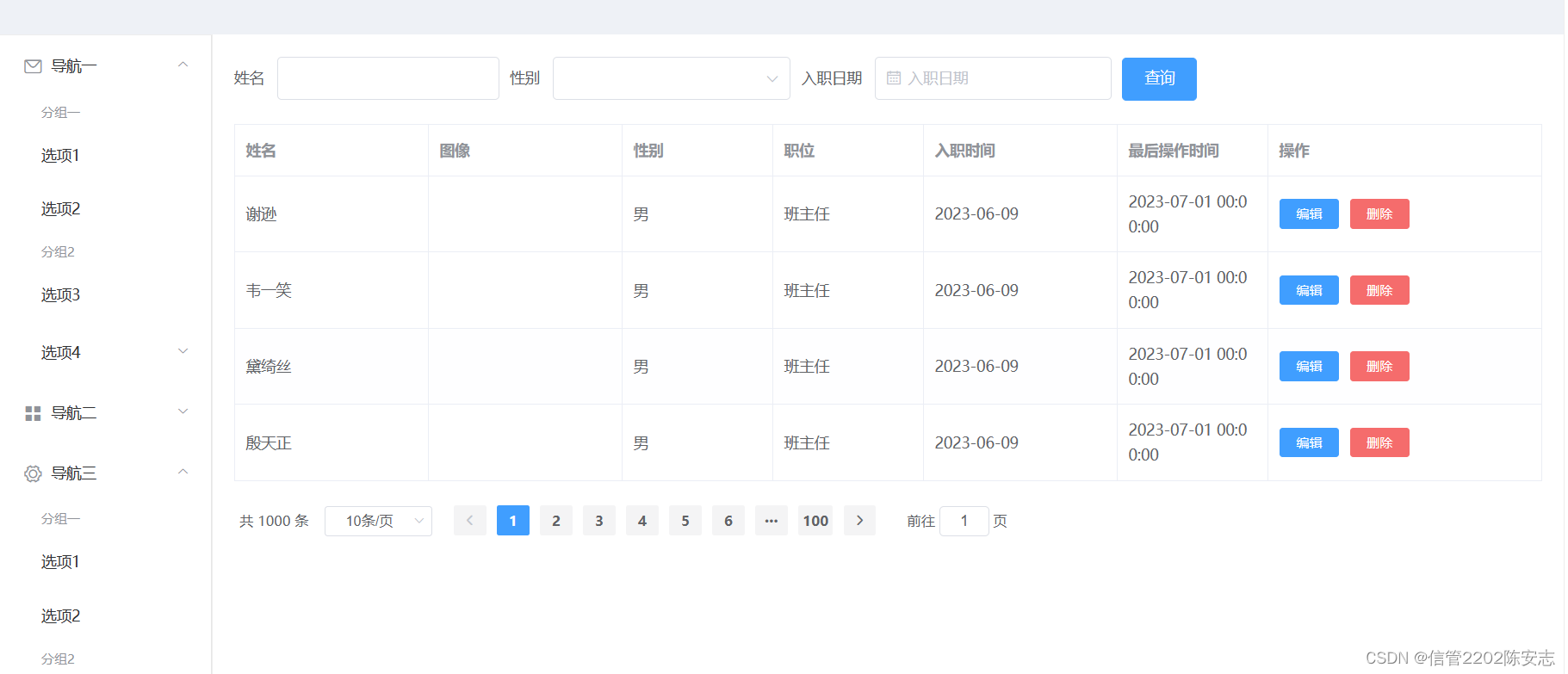The height and width of the screenshot is (674, 1568).
Task: Focus the 姓名 input field
Action: 388,78
